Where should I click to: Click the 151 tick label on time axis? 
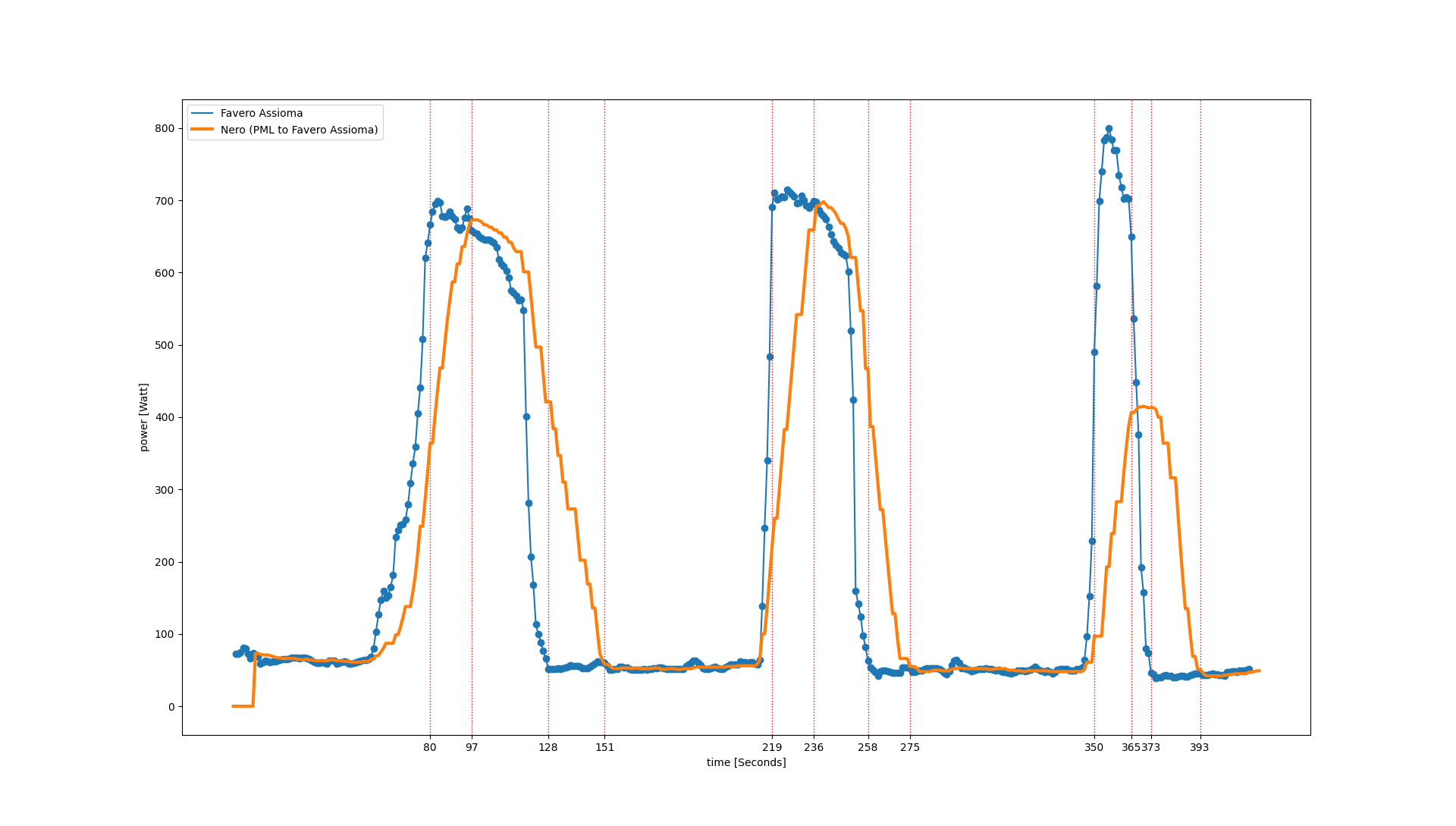604,748
